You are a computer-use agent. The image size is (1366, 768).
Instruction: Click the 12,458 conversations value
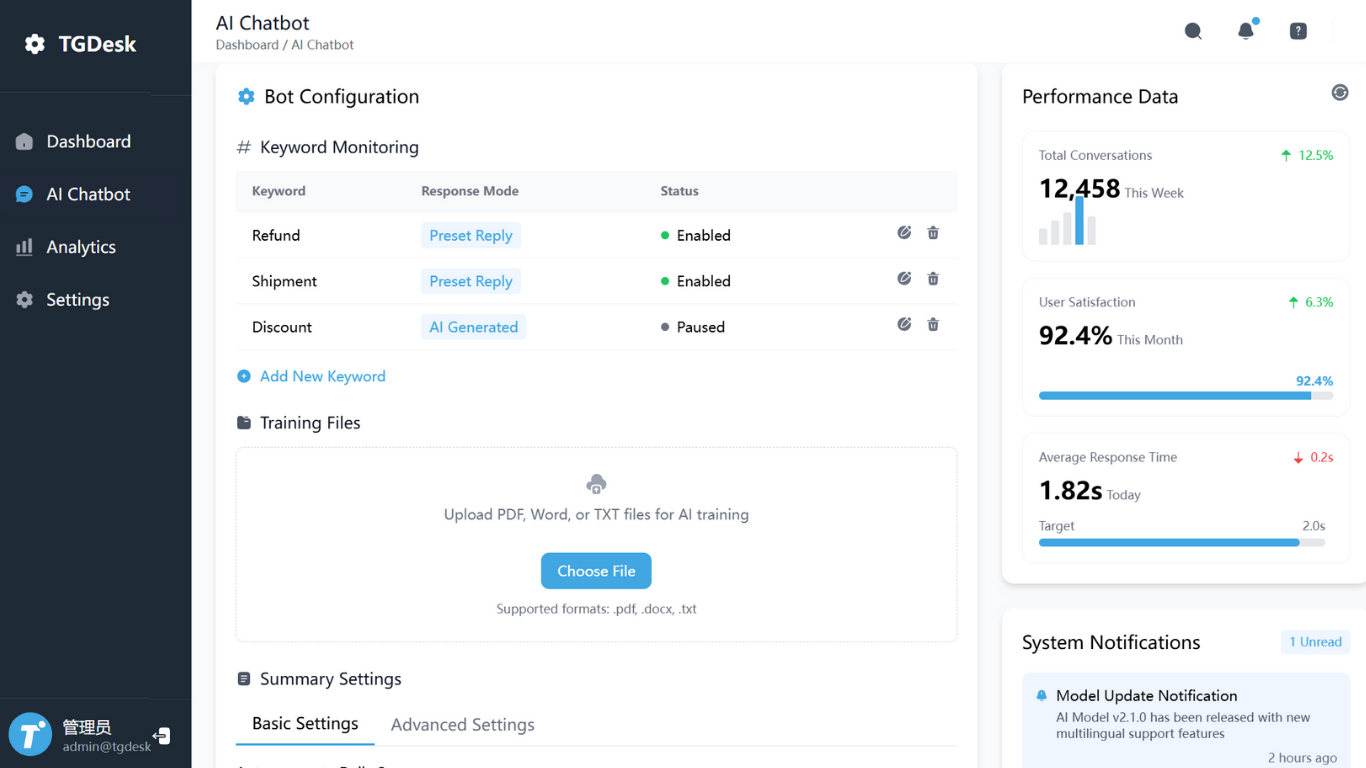pyautogui.click(x=1079, y=189)
